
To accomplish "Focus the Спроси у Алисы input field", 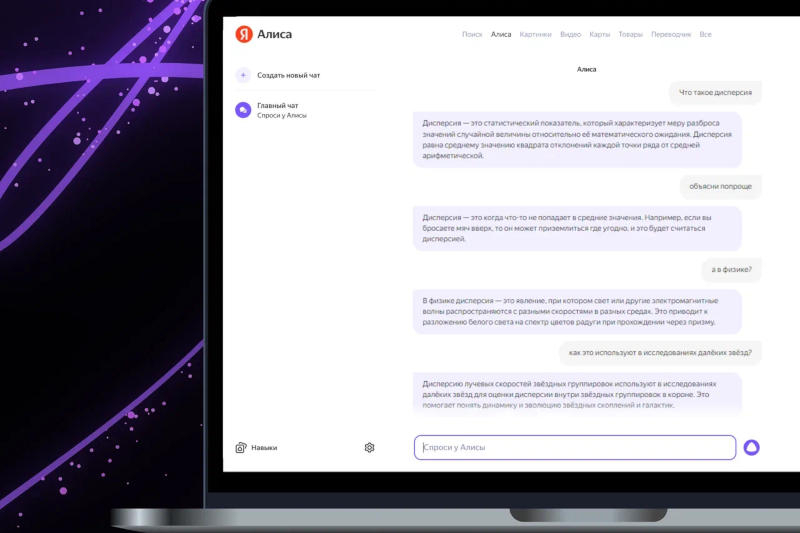I will click(x=575, y=447).
